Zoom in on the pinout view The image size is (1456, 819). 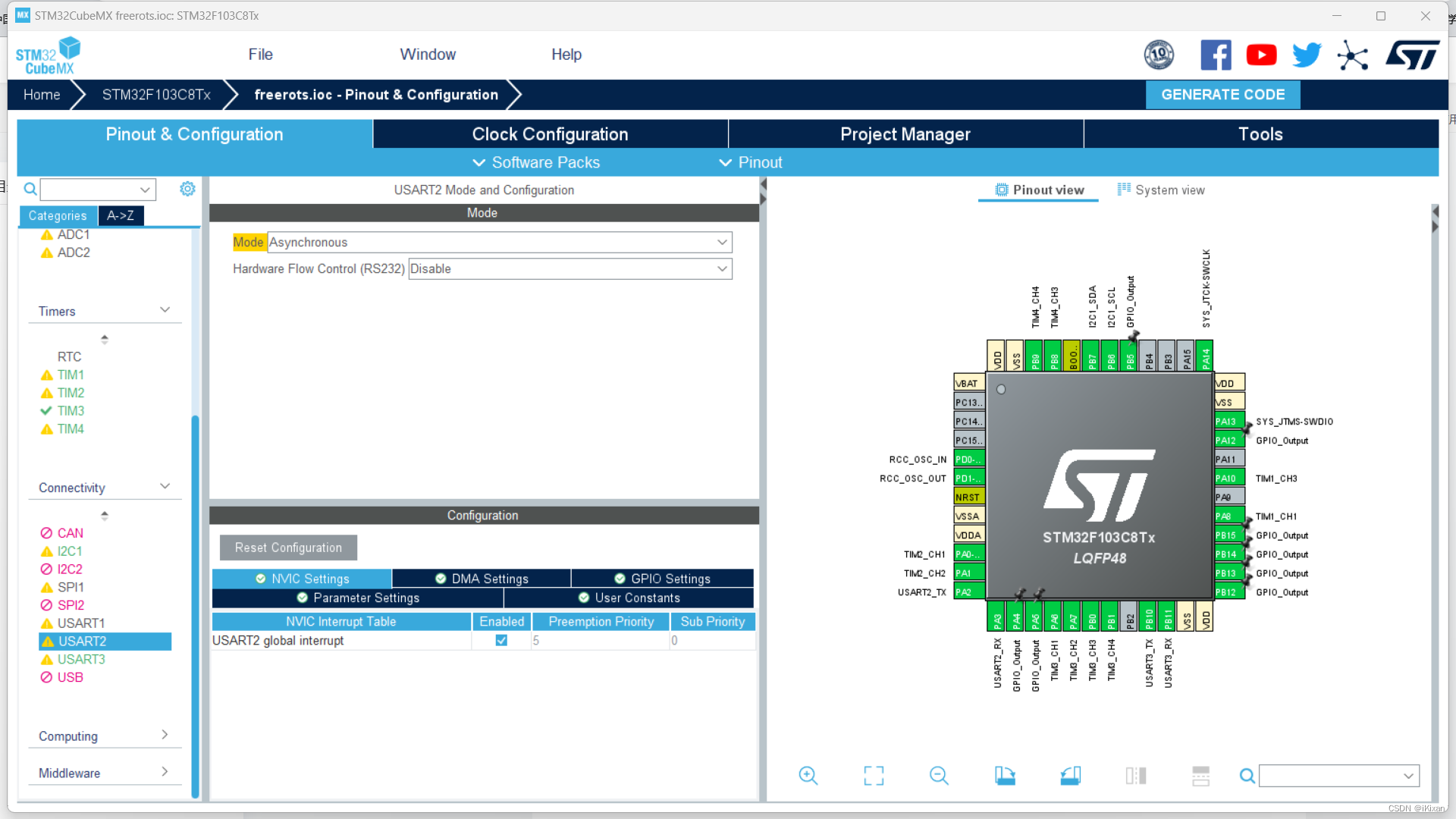[808, 775]
